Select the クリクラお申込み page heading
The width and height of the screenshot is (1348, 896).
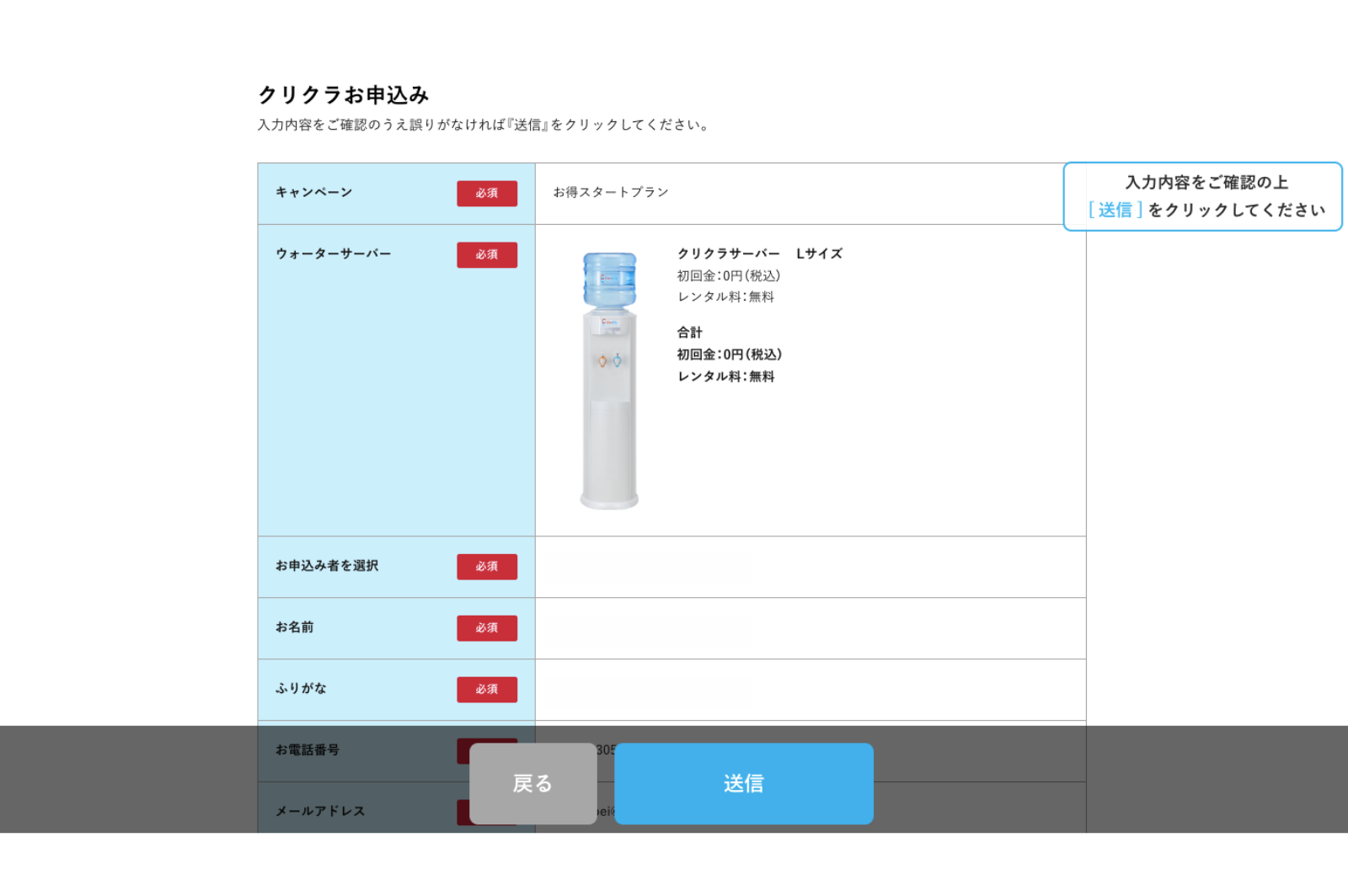(x=344, y=94)
